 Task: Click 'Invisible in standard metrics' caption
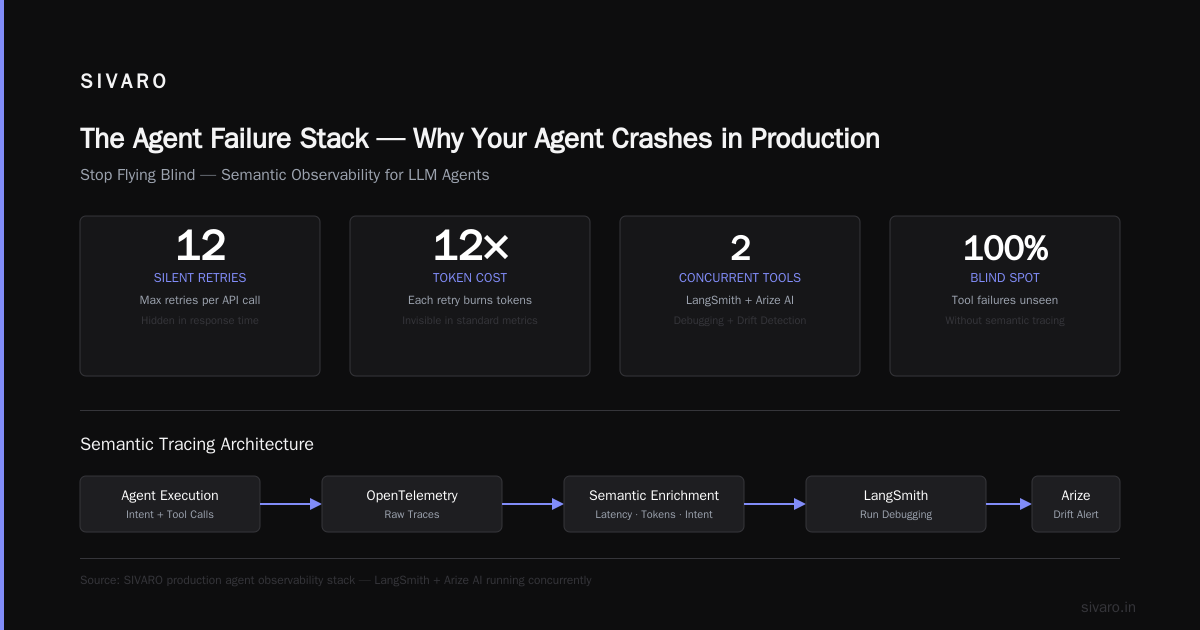pos(470,321)
